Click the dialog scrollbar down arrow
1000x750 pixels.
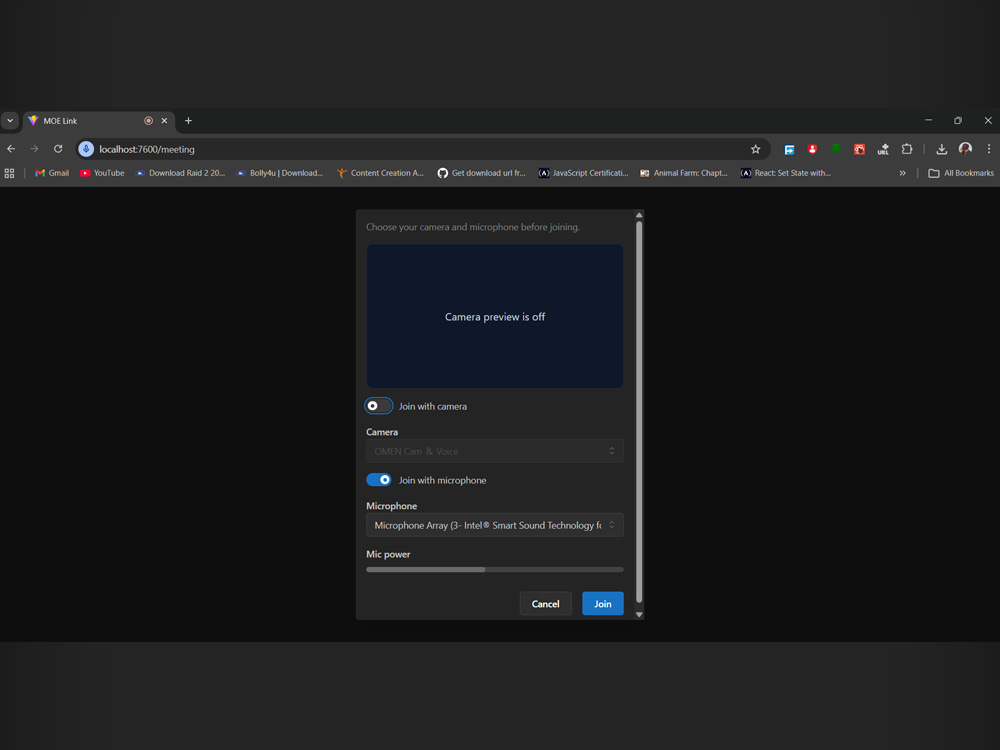pyautogui.click(x=639, y=615)
